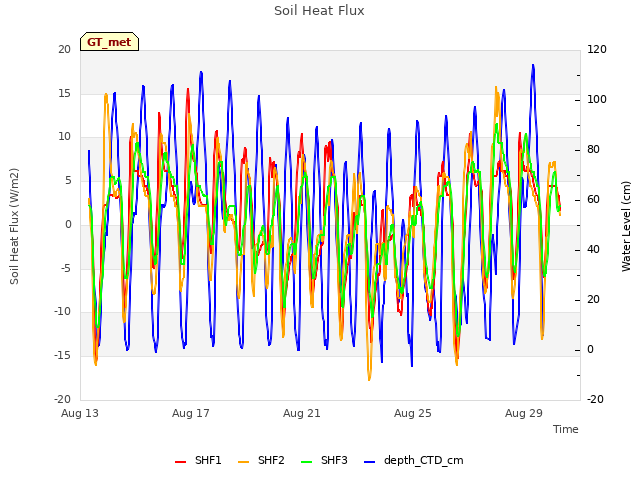Click the right axis value 100
This screenshot has width=640, height=480.
[597, 100]
